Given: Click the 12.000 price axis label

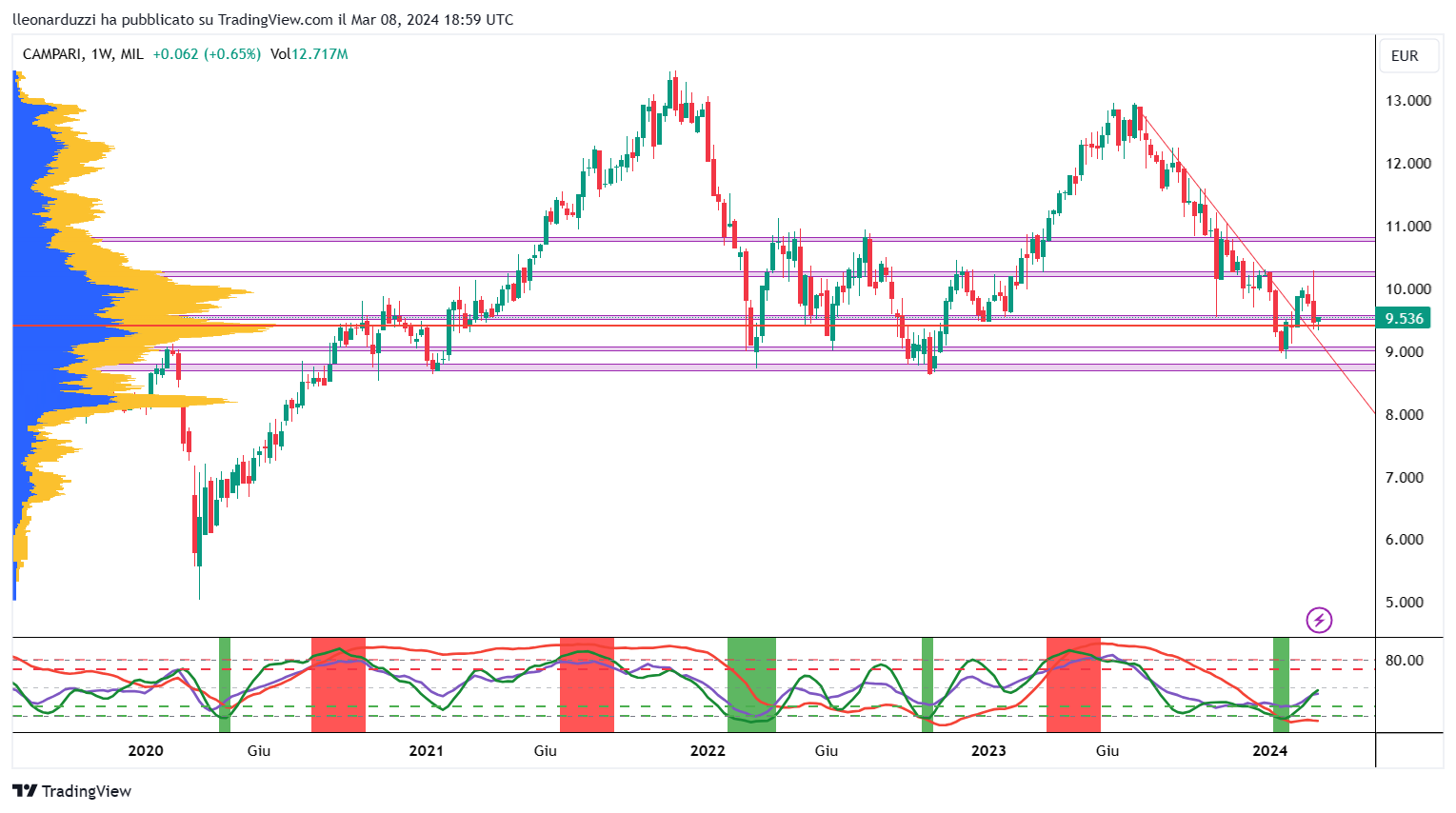Looking at the screenshot, I should pos(1407,164).
